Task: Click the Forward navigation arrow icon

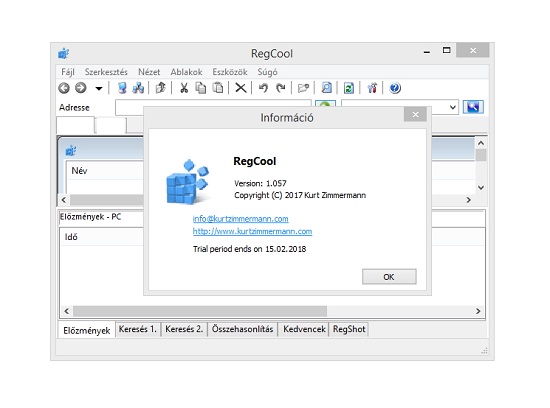Action: [x=81, y=88]
